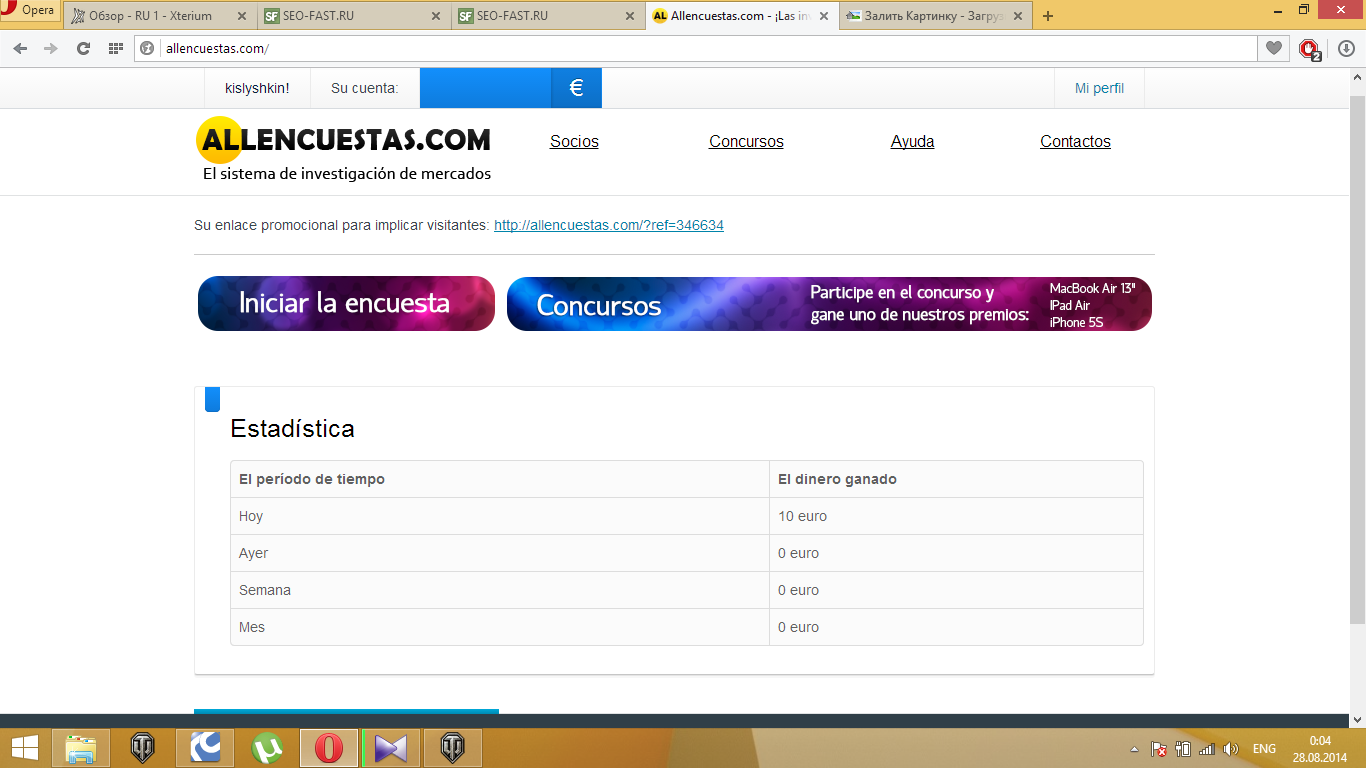Viewport: 1366px width, 768px height.
Task: Switch to SEO-FAST.RU tab next to Xterium tab
Action: 353,16
